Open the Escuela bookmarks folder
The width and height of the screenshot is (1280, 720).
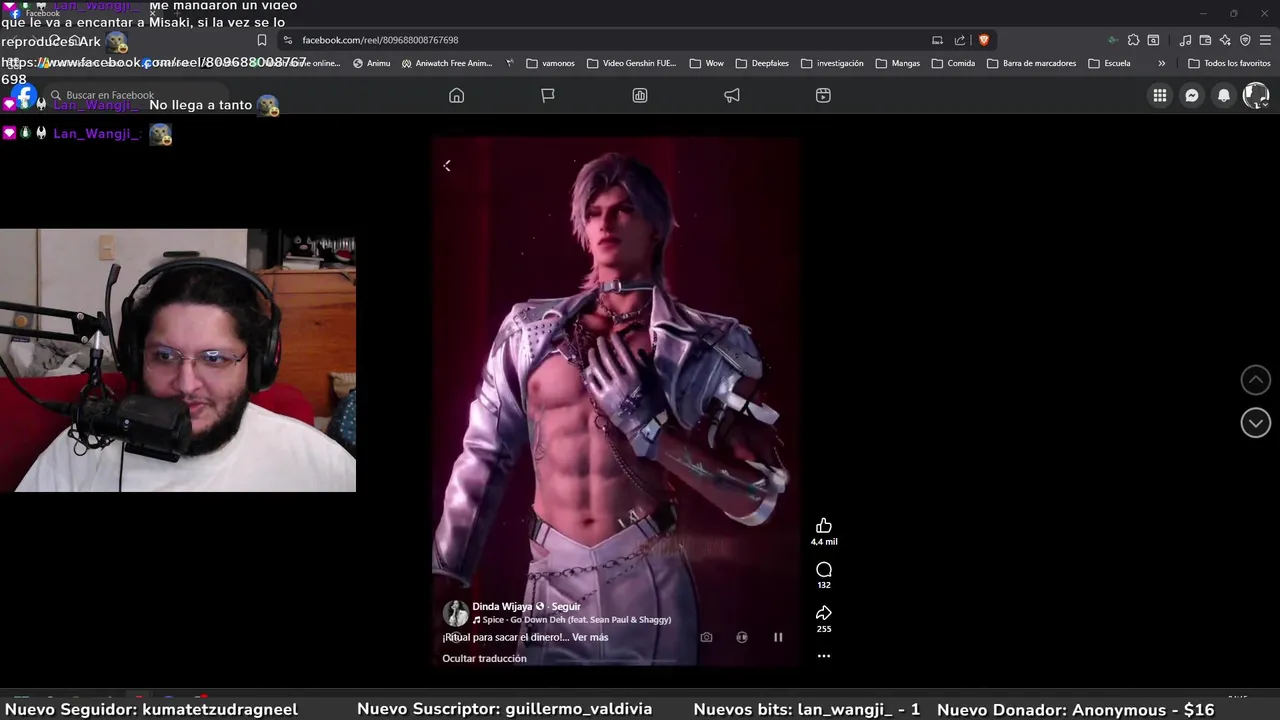tap(1109, 63)
